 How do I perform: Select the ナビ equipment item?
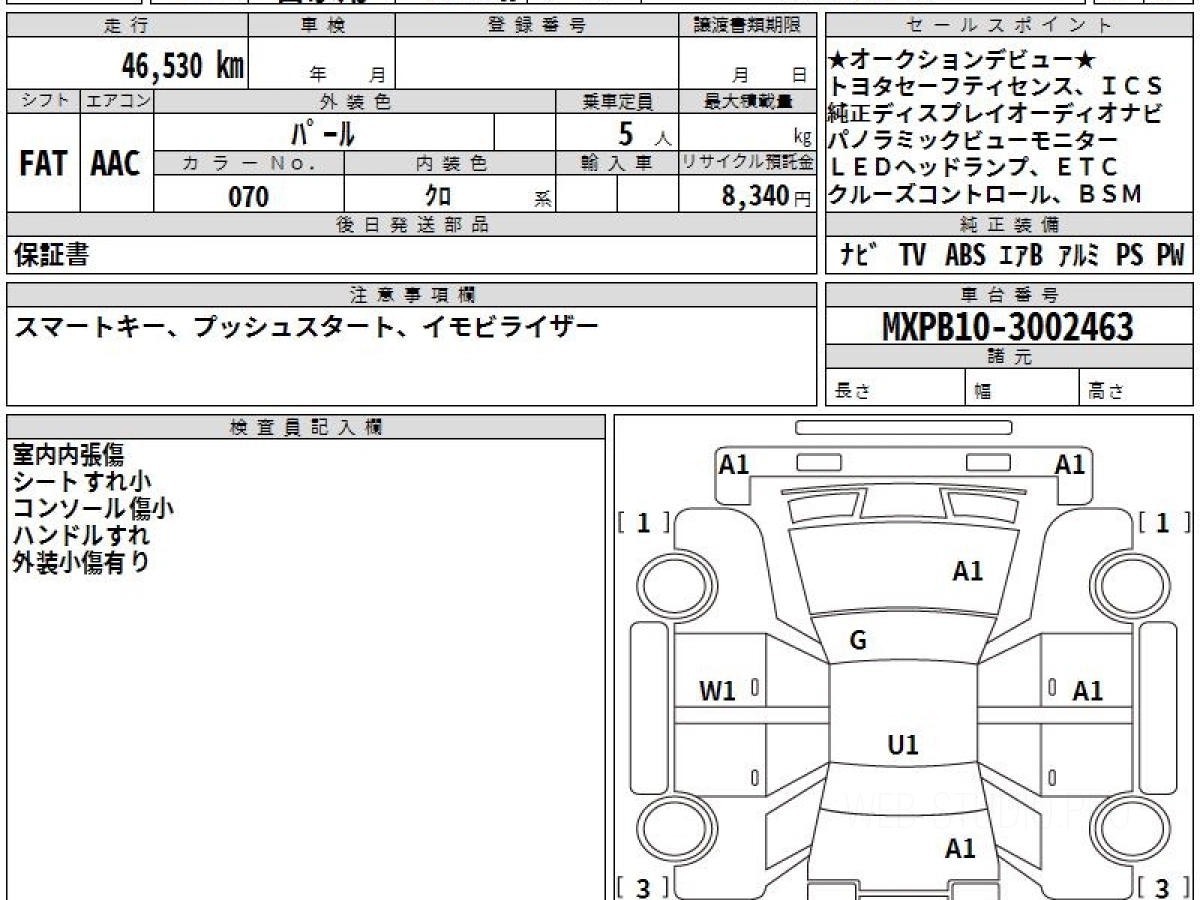click(860, 255)
